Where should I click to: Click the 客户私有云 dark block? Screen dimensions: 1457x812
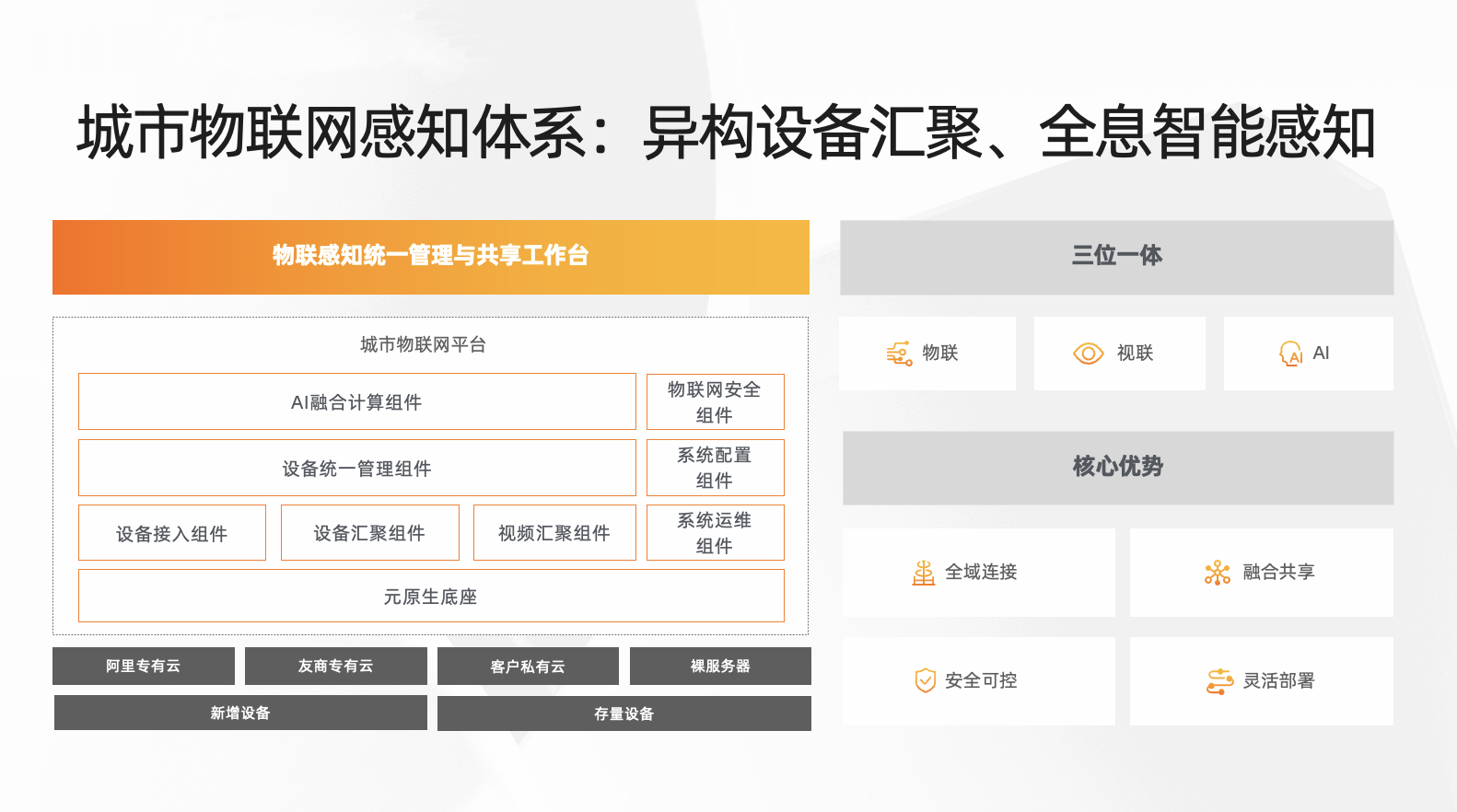(x=528, y=666)
